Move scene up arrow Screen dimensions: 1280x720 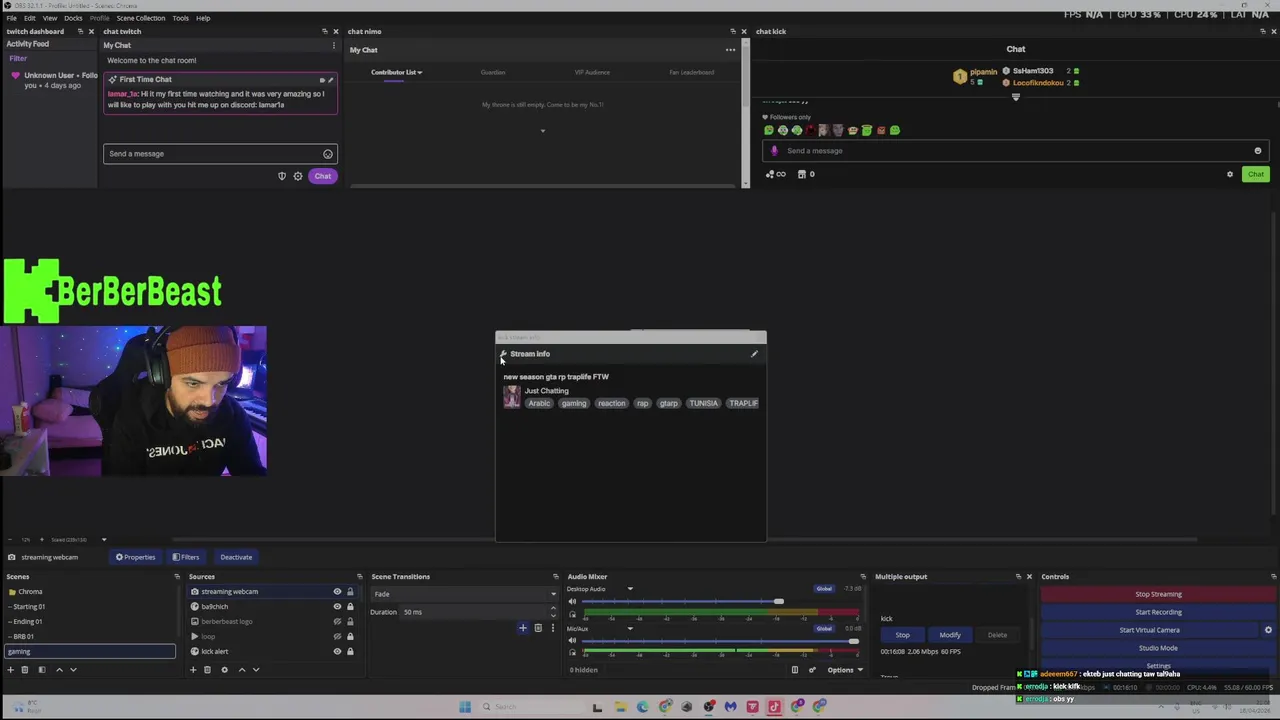pyautogui.click(x=59, y=670)
